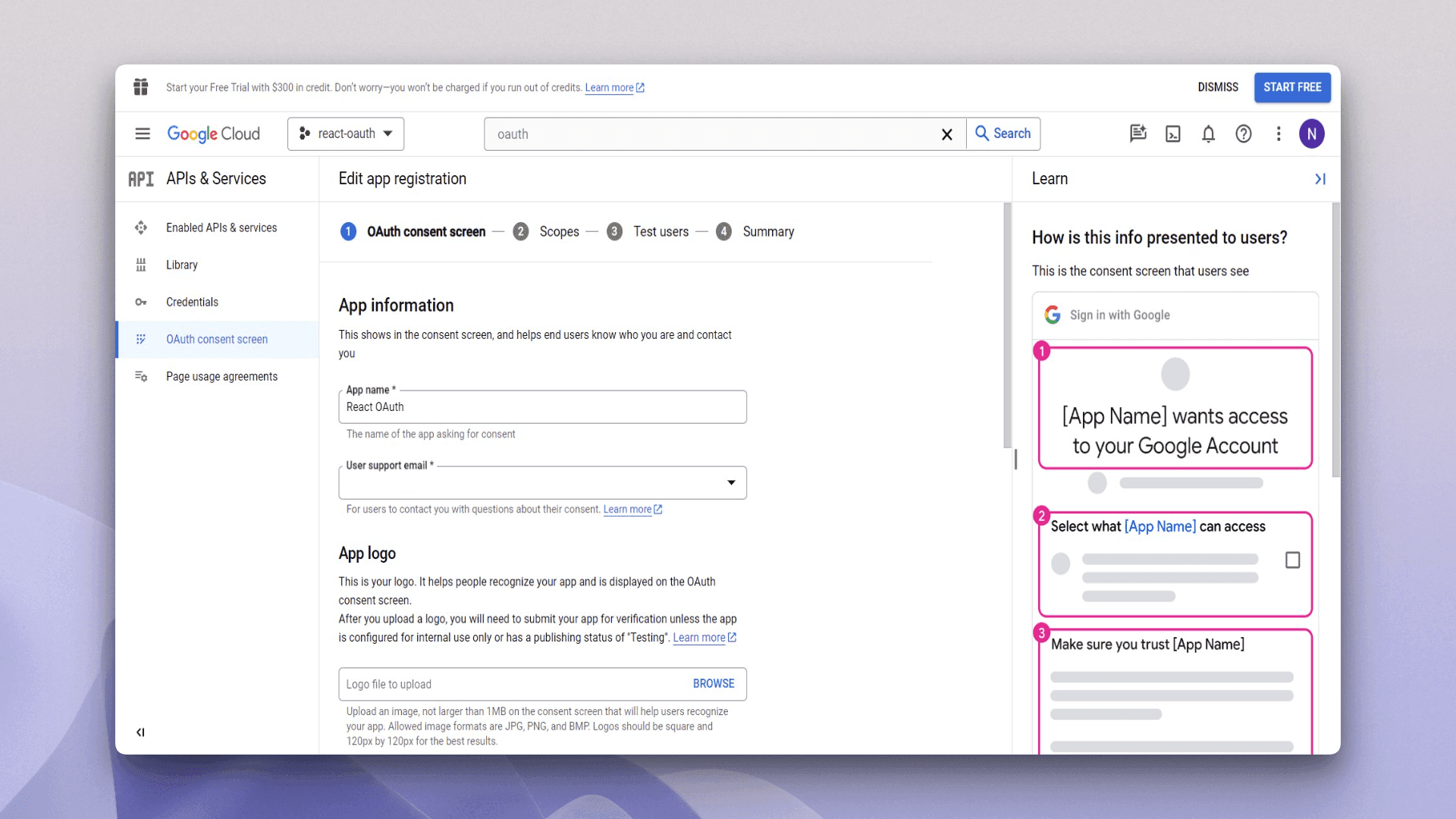The width and height of the screenshot is (1456, 819).
Task: Click the START FREE button
Action: (x=1292, y=87)
